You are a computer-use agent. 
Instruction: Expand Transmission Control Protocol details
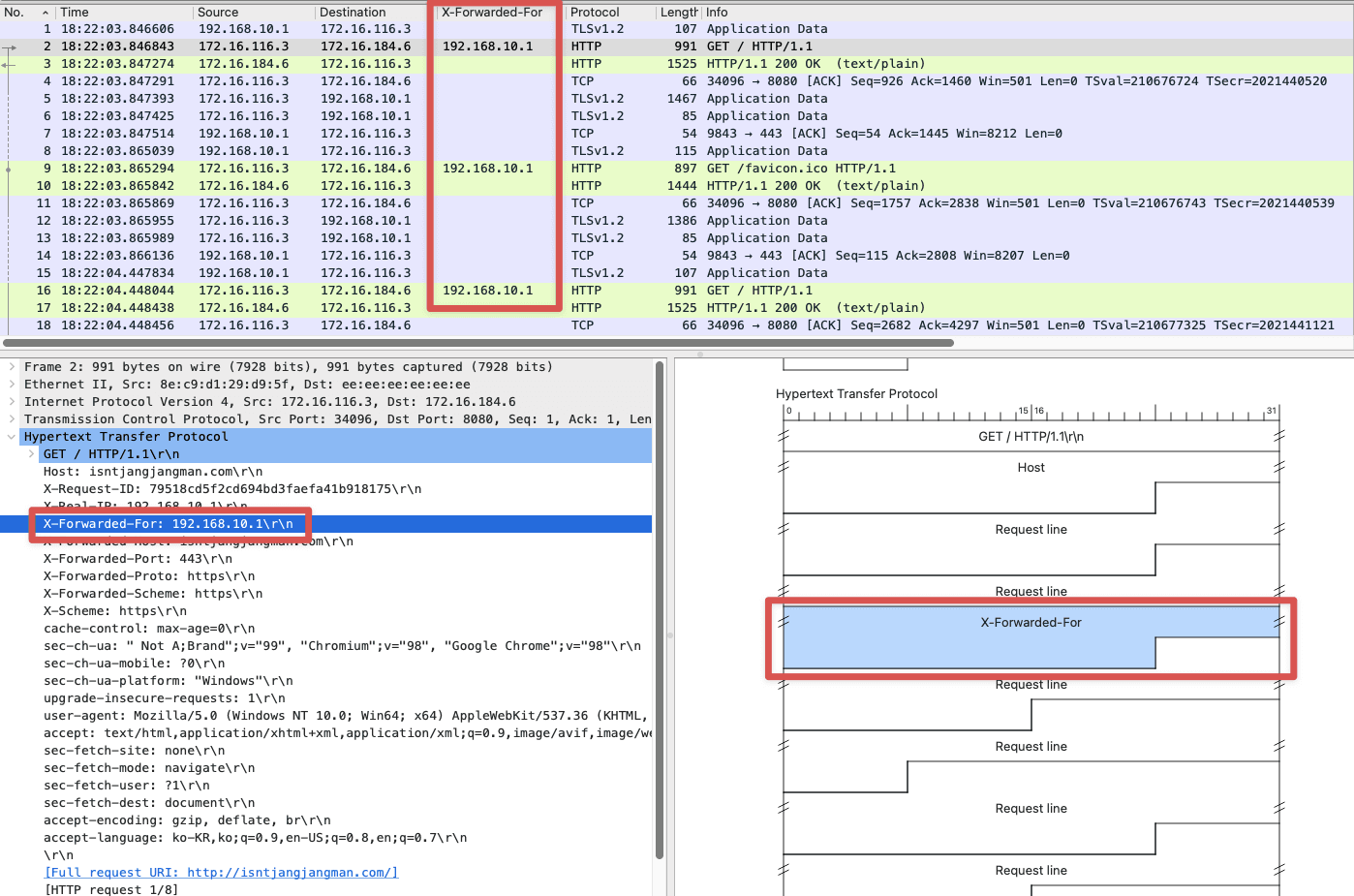(x=10, y=418)
